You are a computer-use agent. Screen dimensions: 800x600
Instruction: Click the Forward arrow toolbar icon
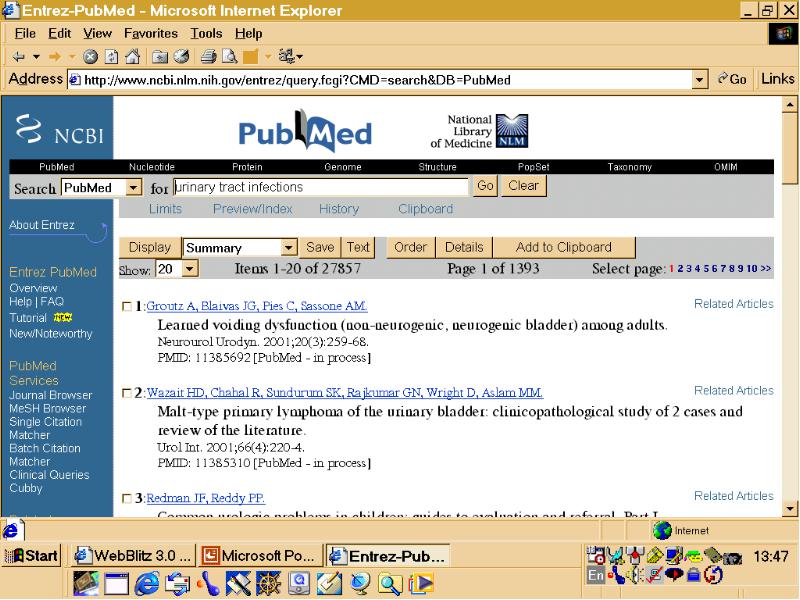tap(55, 57)
